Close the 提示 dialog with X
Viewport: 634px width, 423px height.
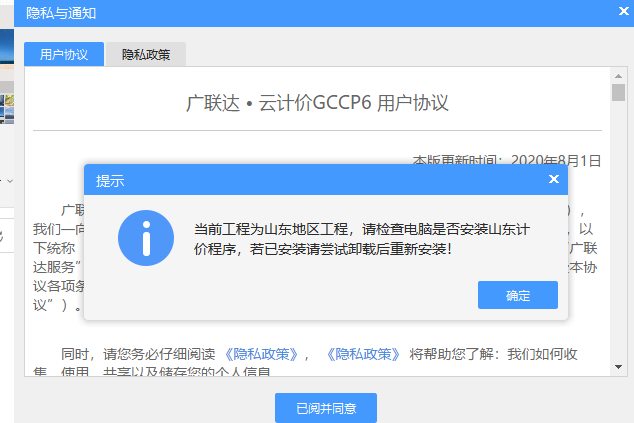(554, 179)
